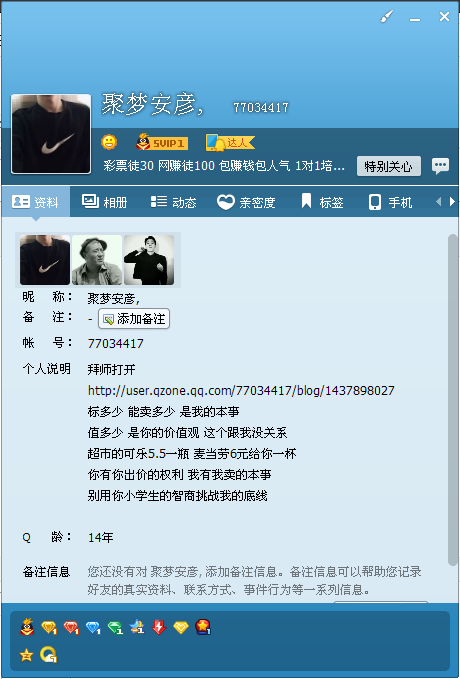
Task: Select the 标签 tab
Action: 322,202
